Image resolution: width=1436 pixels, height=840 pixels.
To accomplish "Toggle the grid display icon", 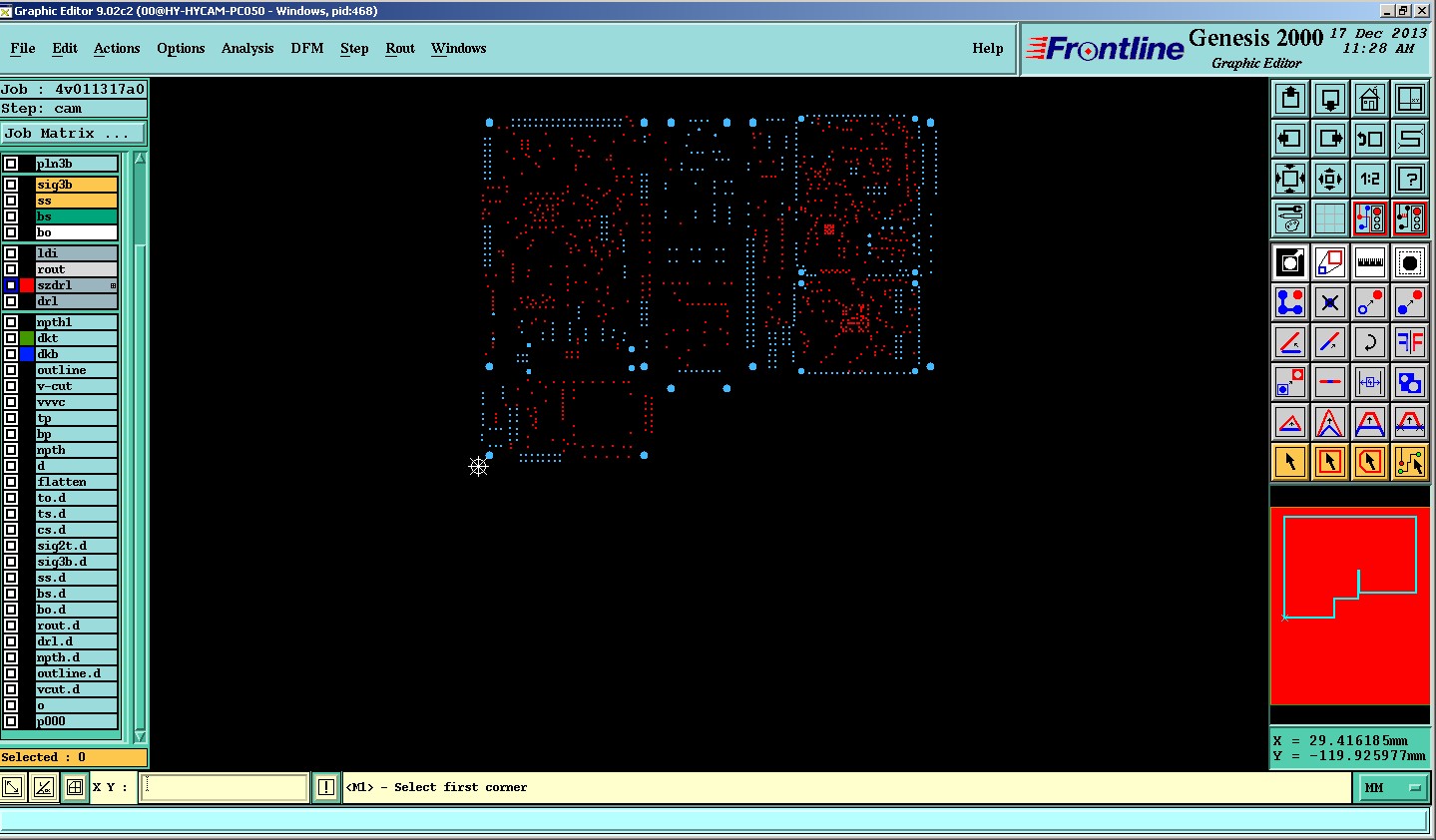I will (x=1330, y=218).
